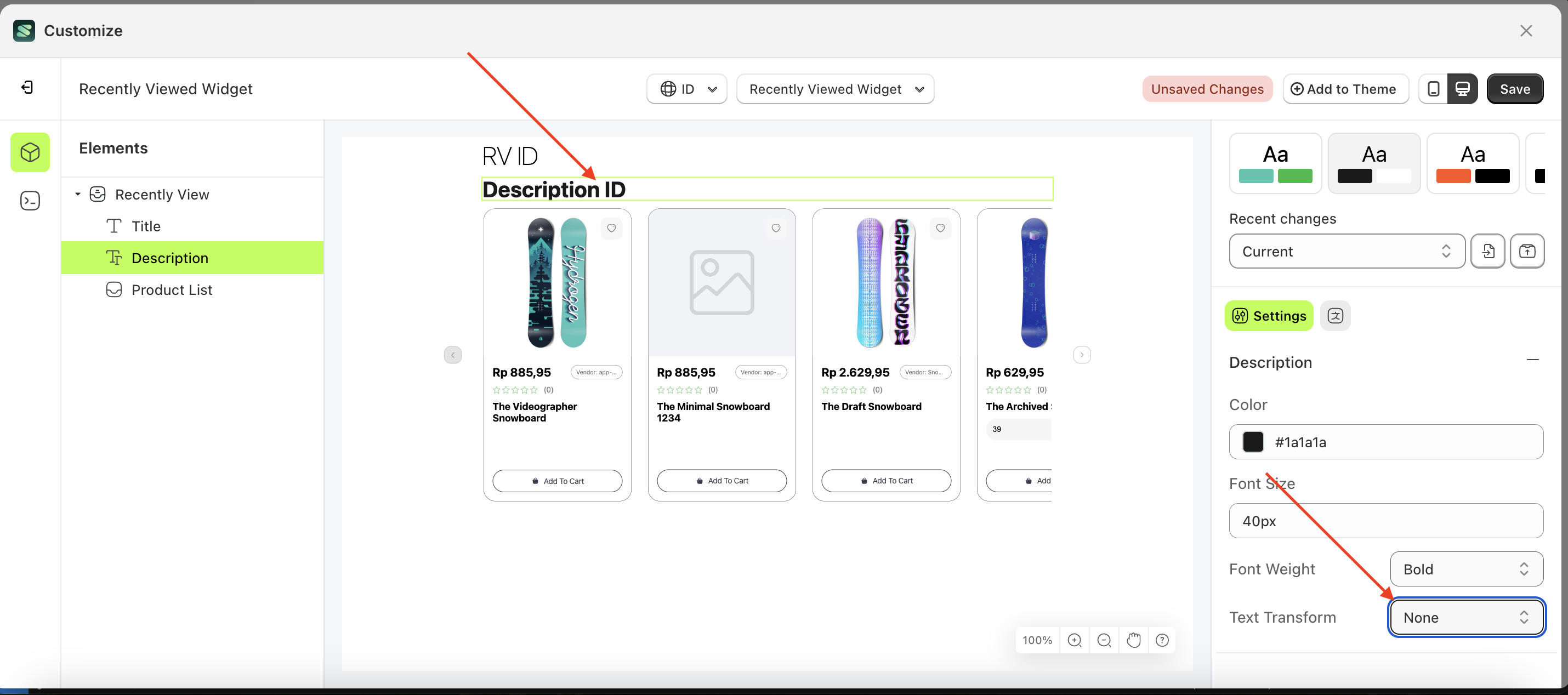The height and width of the screenshot is (695, 1568).
Task: Switch preview to desktop view
Action: (x=1463, y=88)
